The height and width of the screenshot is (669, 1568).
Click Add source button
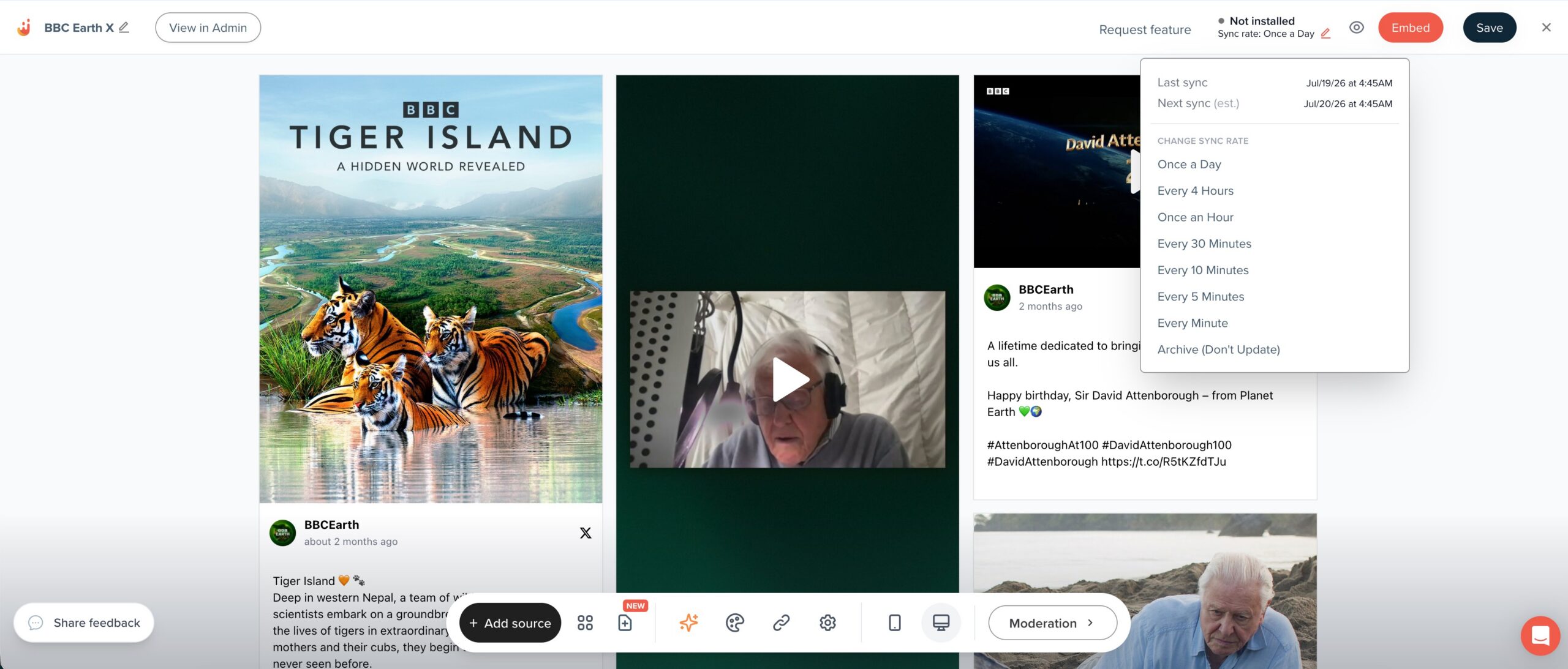510,622
